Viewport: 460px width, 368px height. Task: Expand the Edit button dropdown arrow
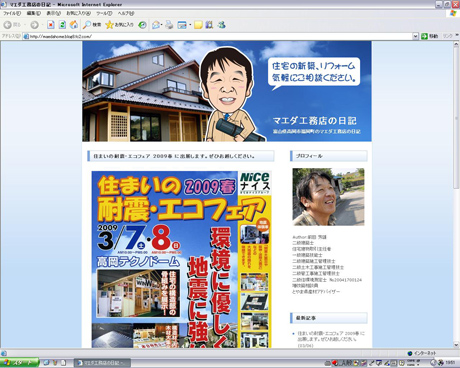(190, 25)
